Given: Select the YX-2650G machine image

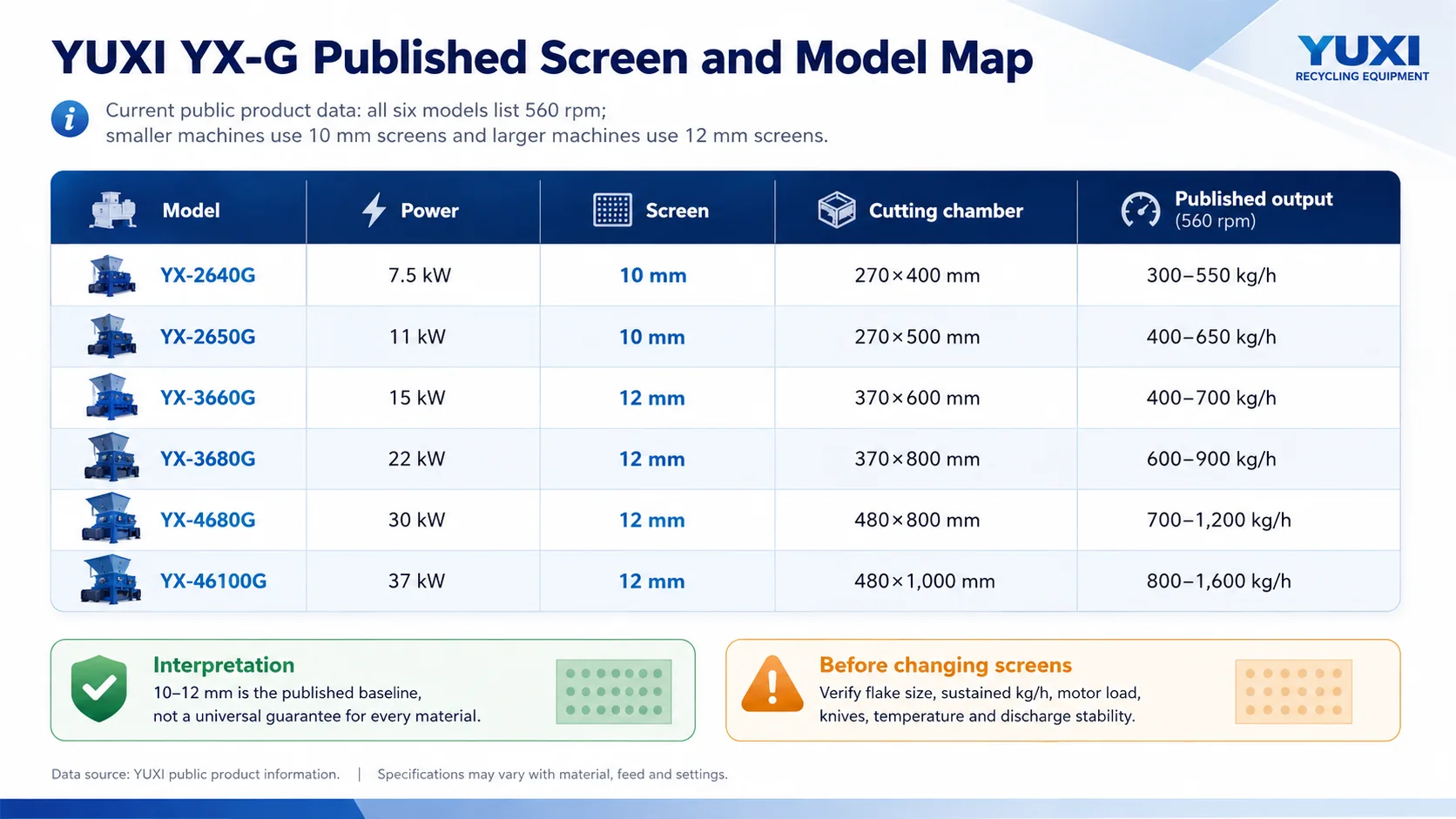Looking at the screenshot, I should point(111,336).
